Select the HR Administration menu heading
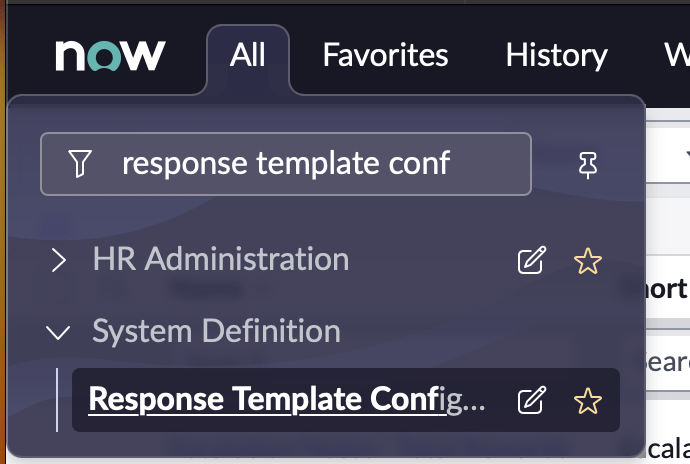Image resolution: width=690 pixels, height=464 pixels. (221, 260)
